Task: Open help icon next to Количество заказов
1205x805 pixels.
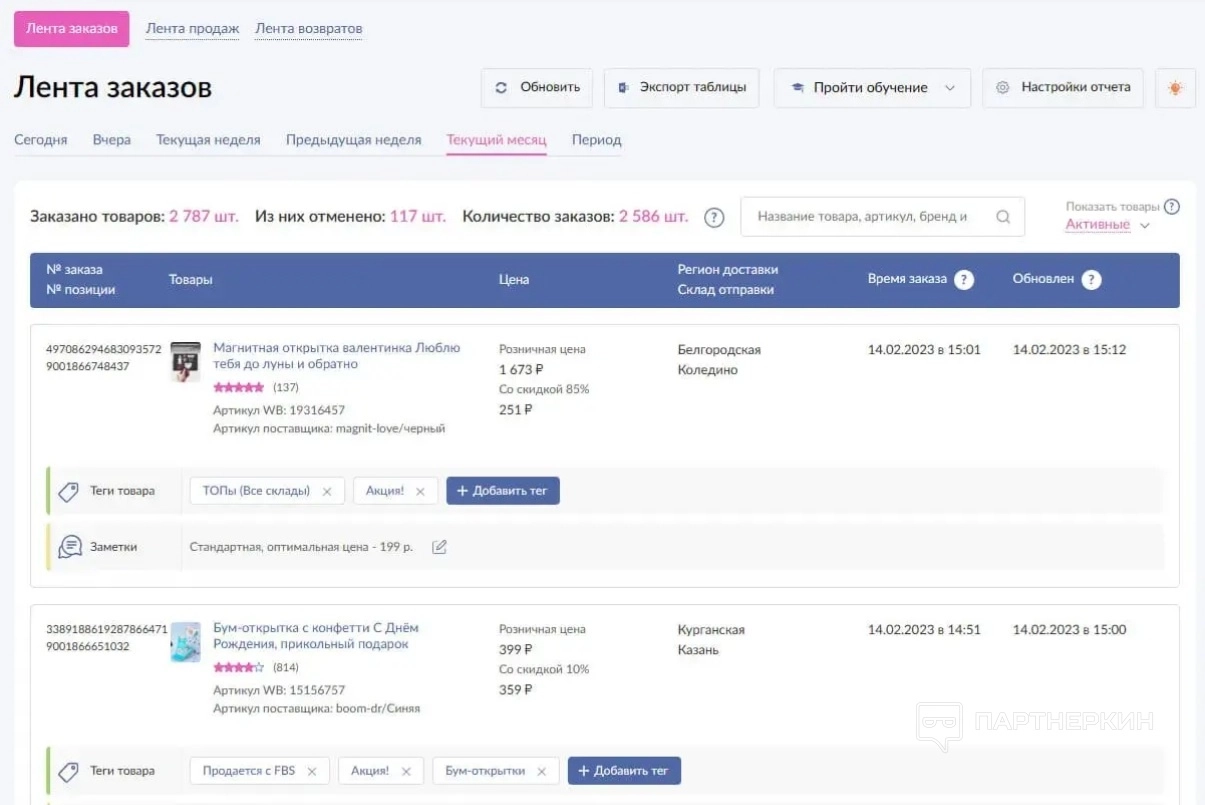Action: [714, 217]
